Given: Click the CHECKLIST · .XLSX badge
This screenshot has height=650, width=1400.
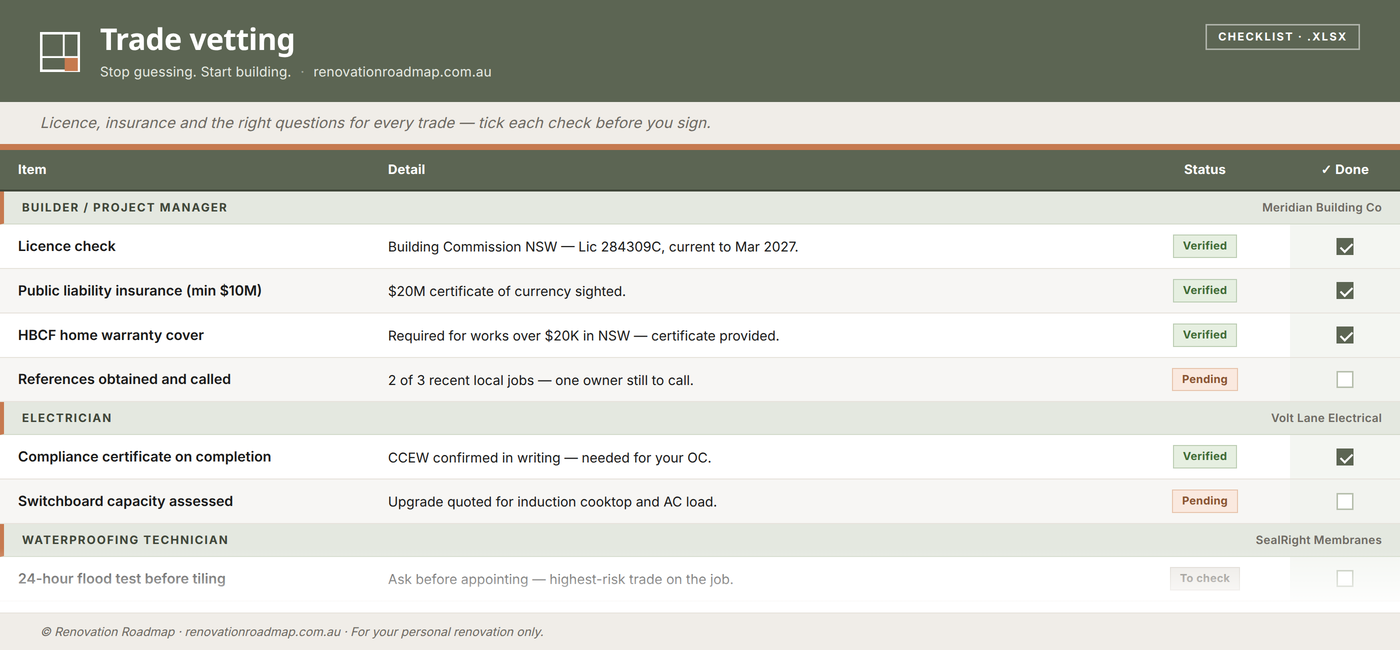Looking at the screenshot, I should click(1282, 37).
